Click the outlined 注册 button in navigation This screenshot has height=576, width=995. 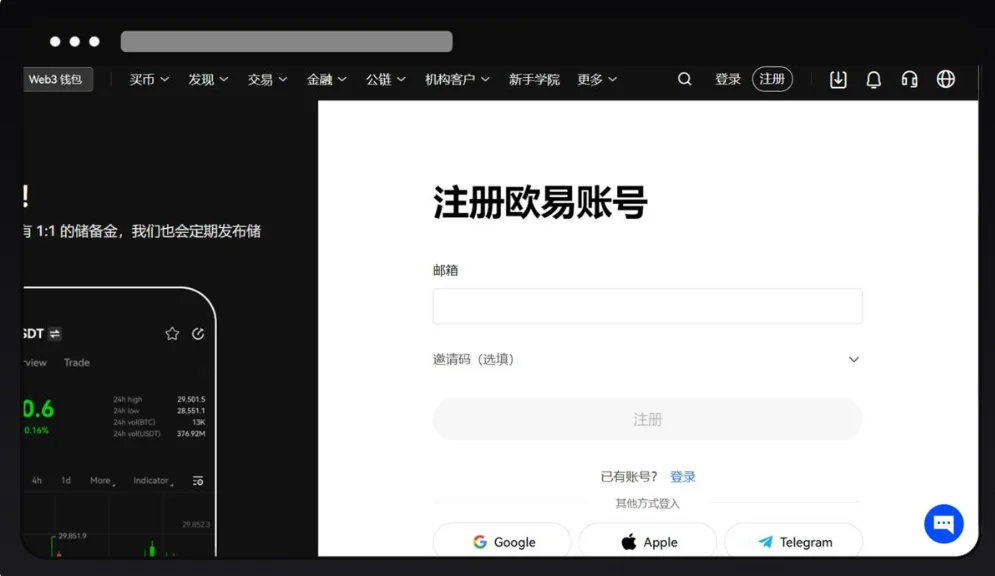772,79
